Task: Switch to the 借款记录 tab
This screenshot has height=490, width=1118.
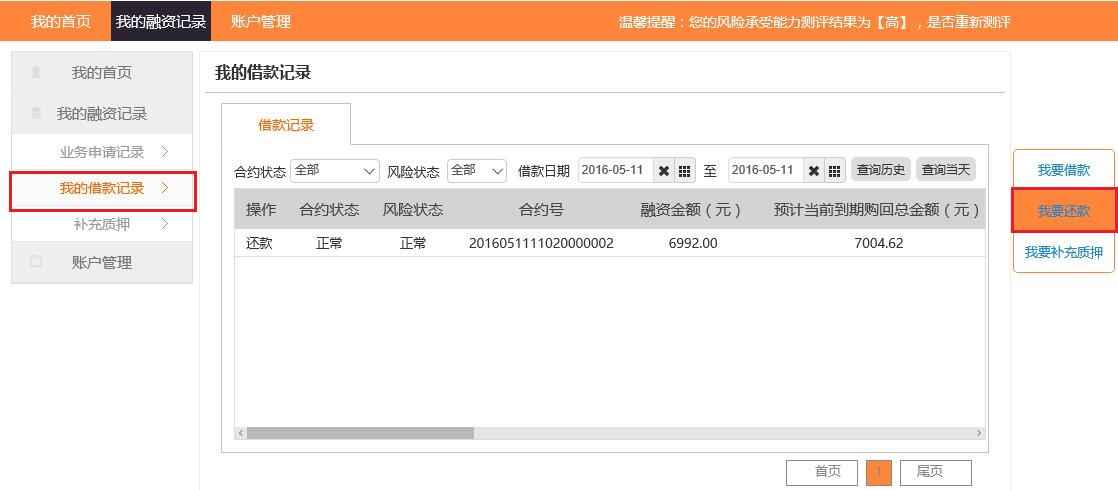Action: (x=286, y=126)
